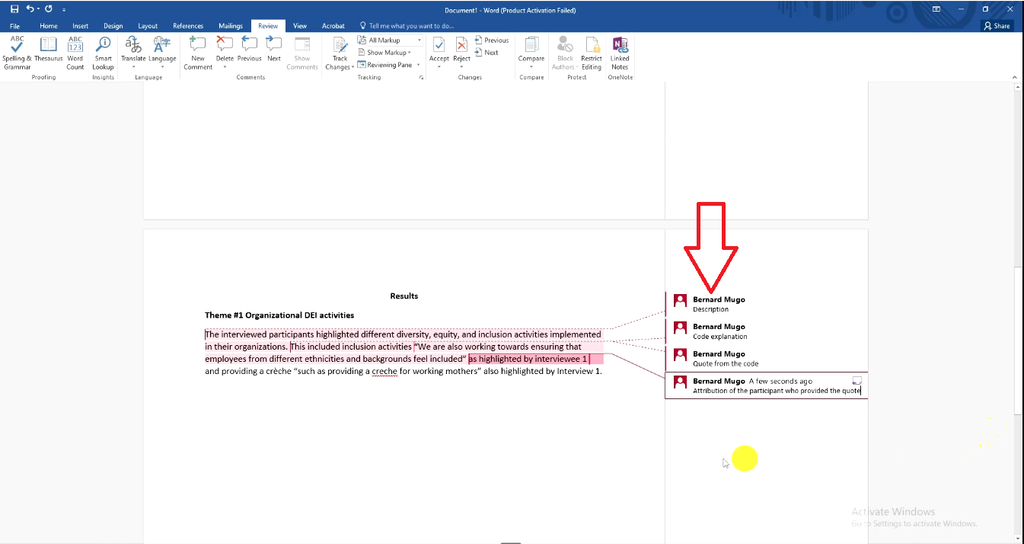Click the Attribution of the participant comment text

[x=777, y=391]
